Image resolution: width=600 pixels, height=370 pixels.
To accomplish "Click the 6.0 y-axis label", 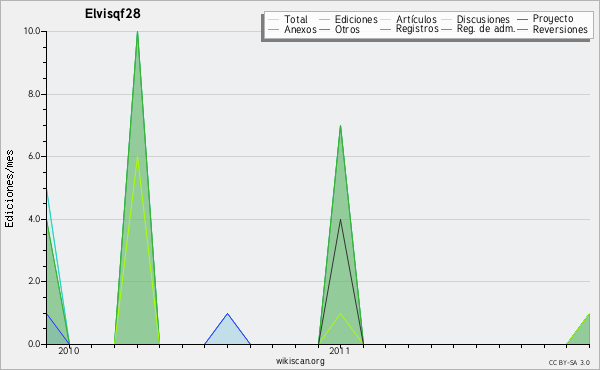I will coord(34,156).
